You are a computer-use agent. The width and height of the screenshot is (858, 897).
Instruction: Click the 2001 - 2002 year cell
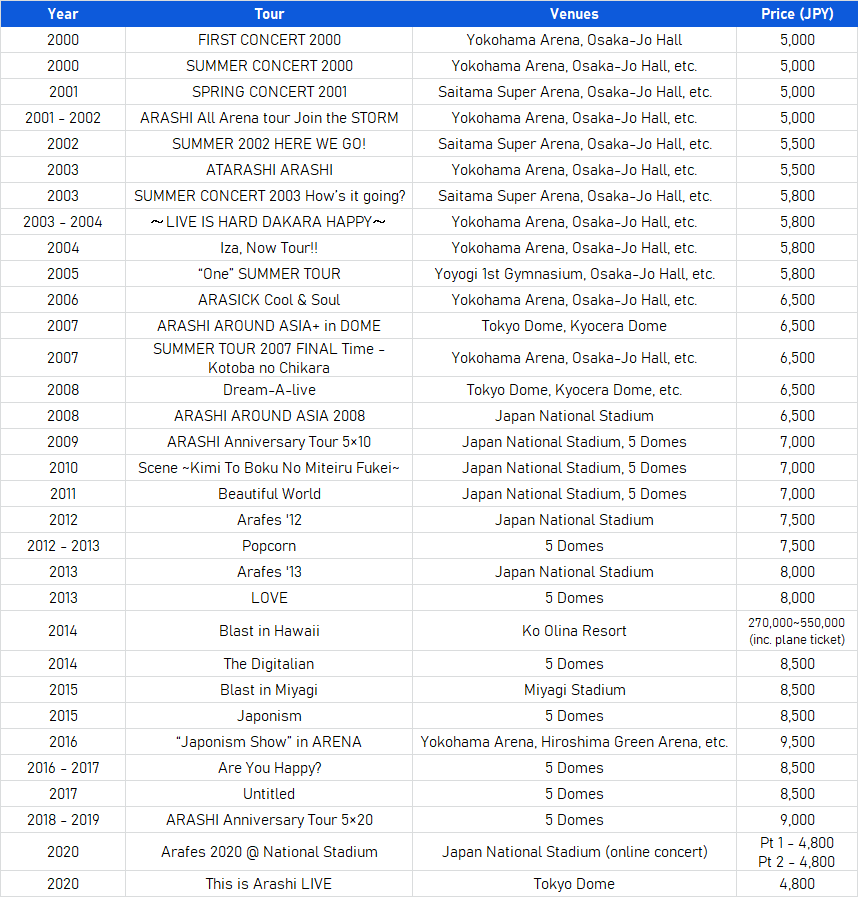click(63, 118)
